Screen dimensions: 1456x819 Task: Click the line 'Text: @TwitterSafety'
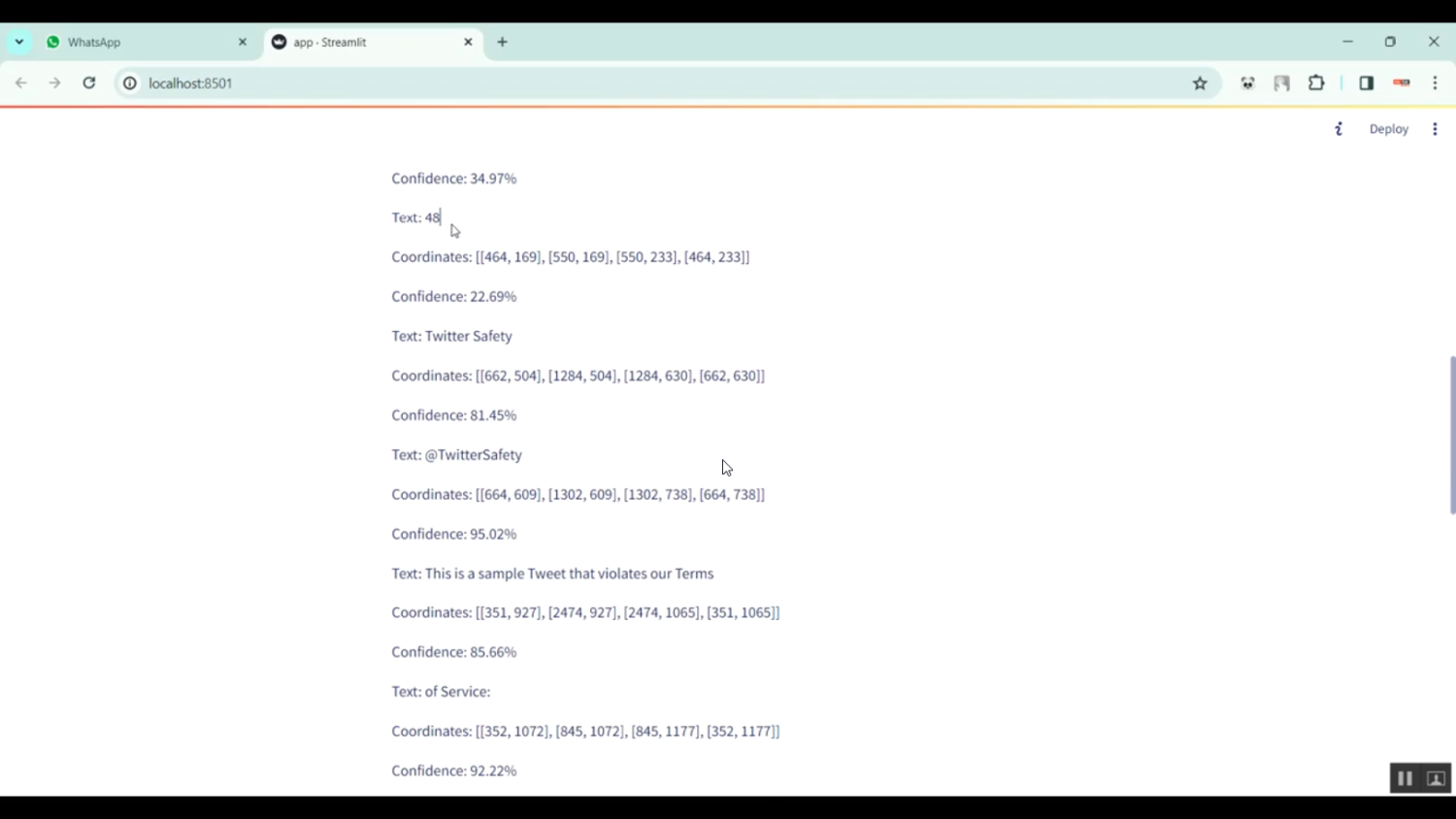coord(457,455)
